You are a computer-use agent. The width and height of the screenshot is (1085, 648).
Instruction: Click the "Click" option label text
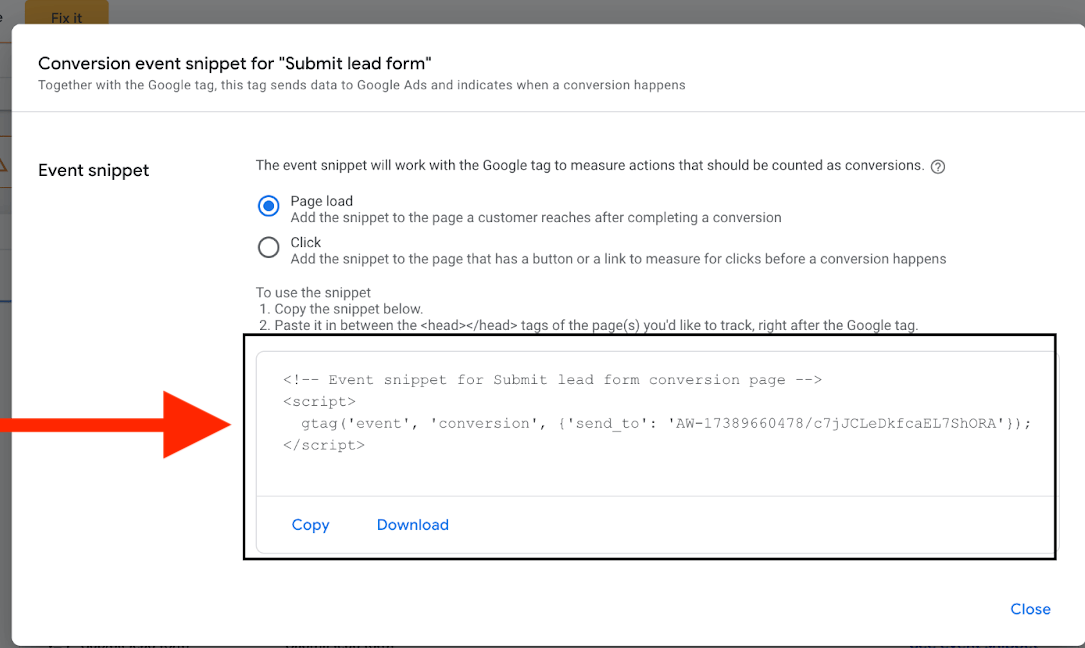(305, 242)
